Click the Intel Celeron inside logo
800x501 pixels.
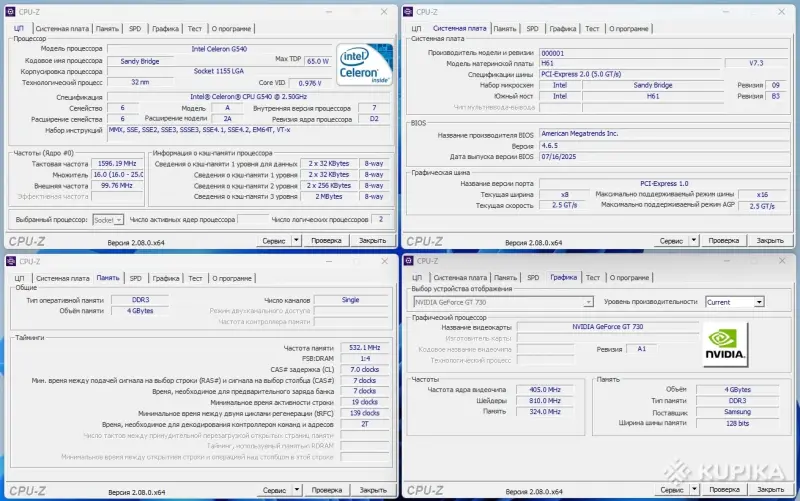364,64
